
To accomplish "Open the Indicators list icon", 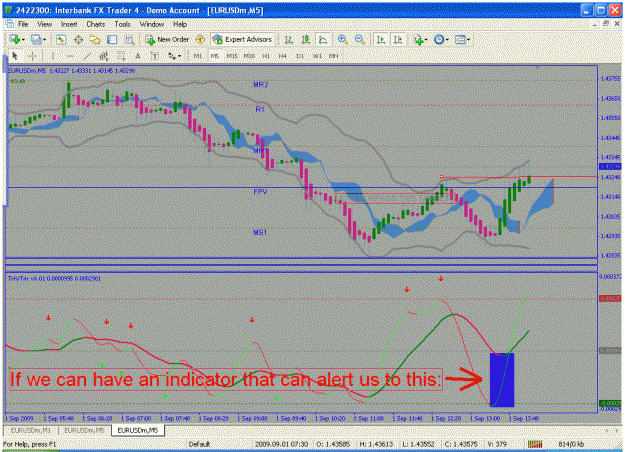I will click(x=419, y=39).
